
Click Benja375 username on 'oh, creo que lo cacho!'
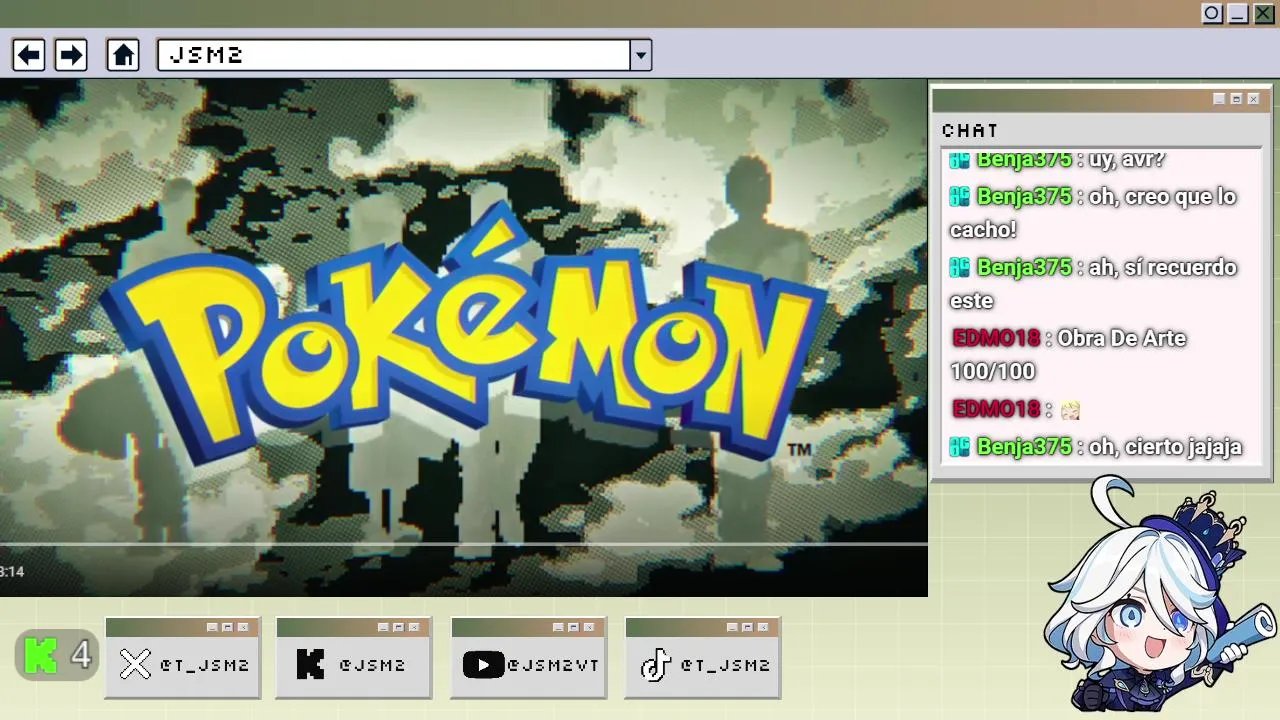pyautogui.click(x=1024, y=196)
